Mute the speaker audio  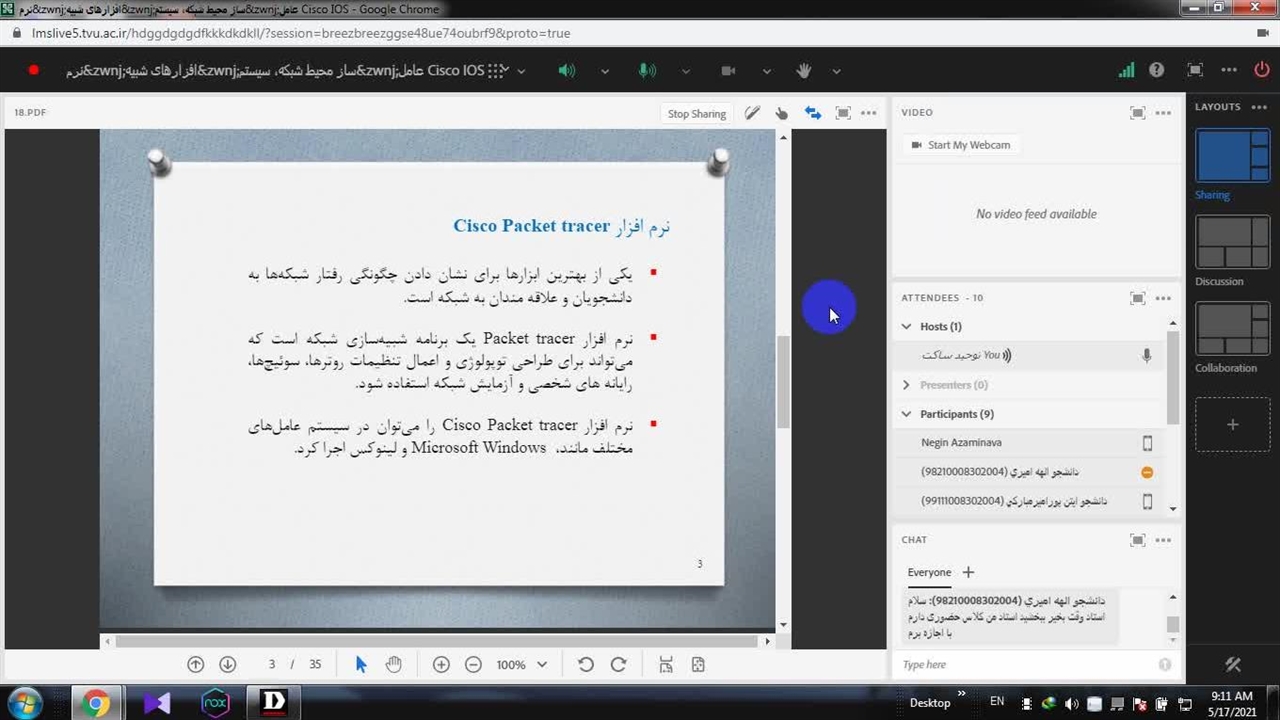click(567, 70)
